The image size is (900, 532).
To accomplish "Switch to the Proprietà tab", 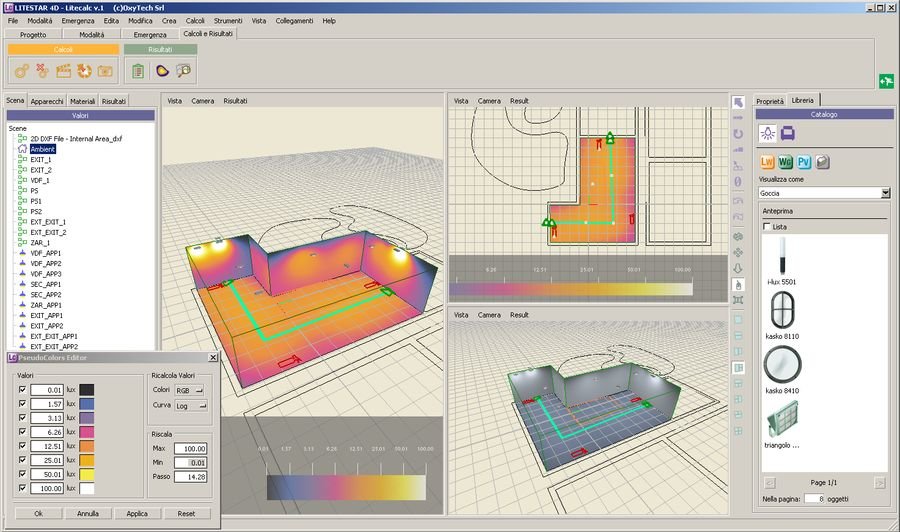I will [770, 101].
